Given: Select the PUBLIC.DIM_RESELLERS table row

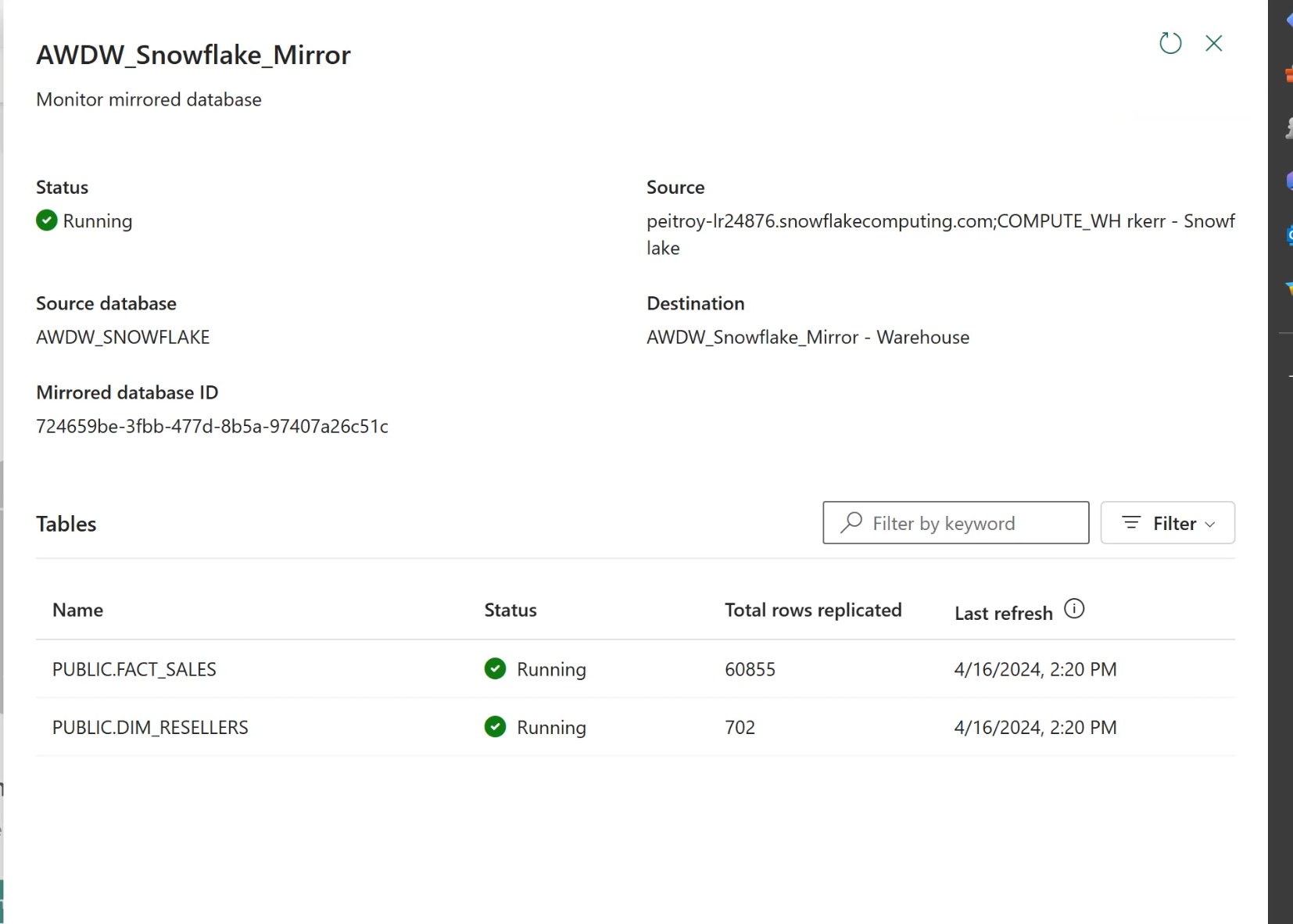Looking at the screenshot, I should pos(150,727).
